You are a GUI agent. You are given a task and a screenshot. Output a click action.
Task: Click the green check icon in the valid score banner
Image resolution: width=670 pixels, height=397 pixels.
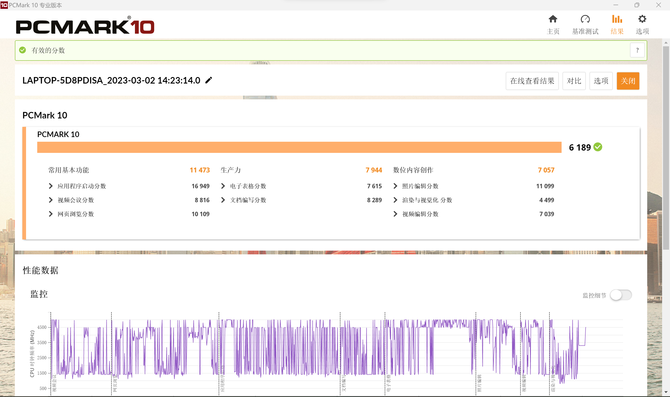click(x=23, y=50)
